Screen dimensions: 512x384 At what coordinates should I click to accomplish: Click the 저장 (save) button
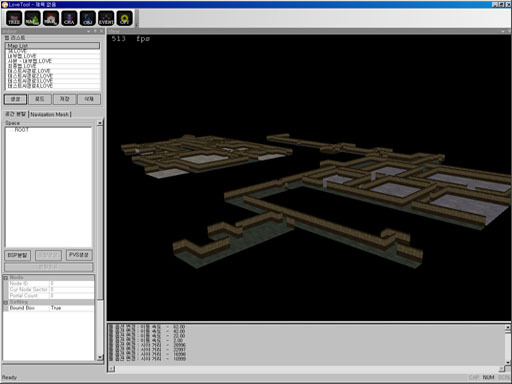coord(64,99)
